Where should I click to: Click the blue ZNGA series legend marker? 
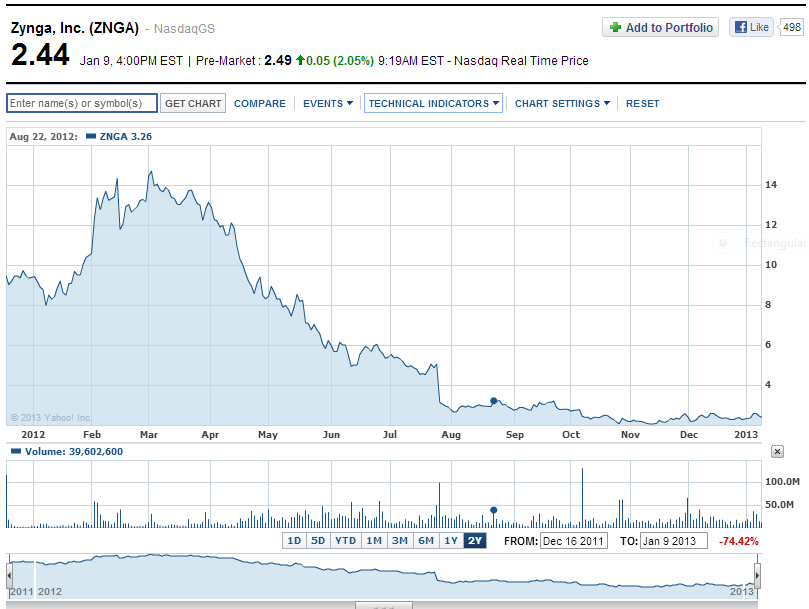coord(91,136)
